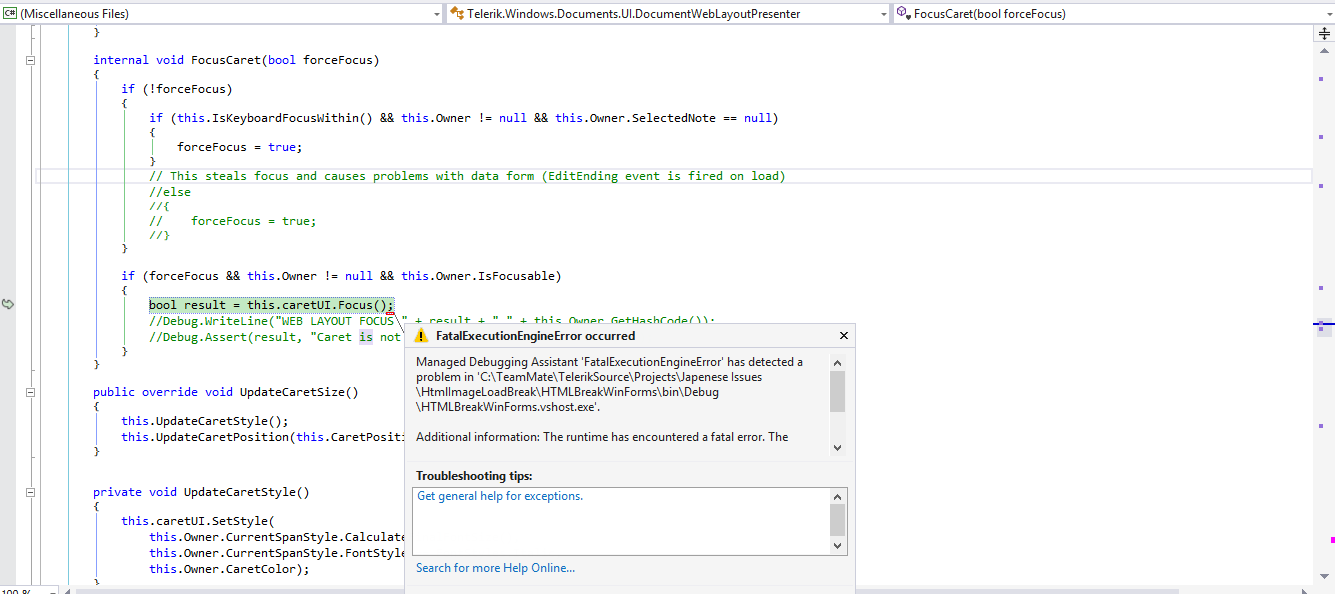Click the '// This steals focus' comment line

point(467,176)
